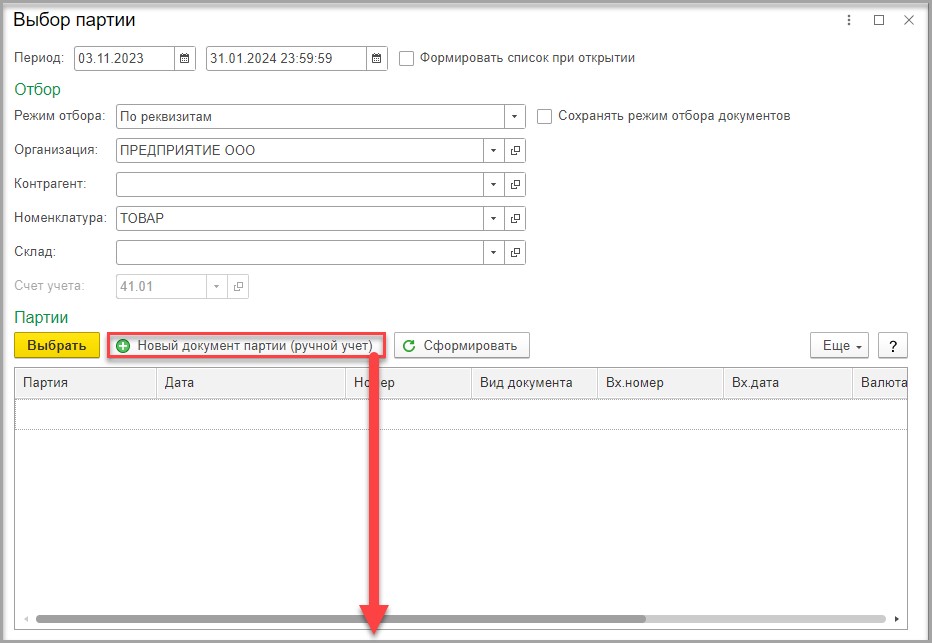Click Новый документ партии (ручной учет)
The image size is (932, 643).
pyautogui.click(x=246, y=345)
